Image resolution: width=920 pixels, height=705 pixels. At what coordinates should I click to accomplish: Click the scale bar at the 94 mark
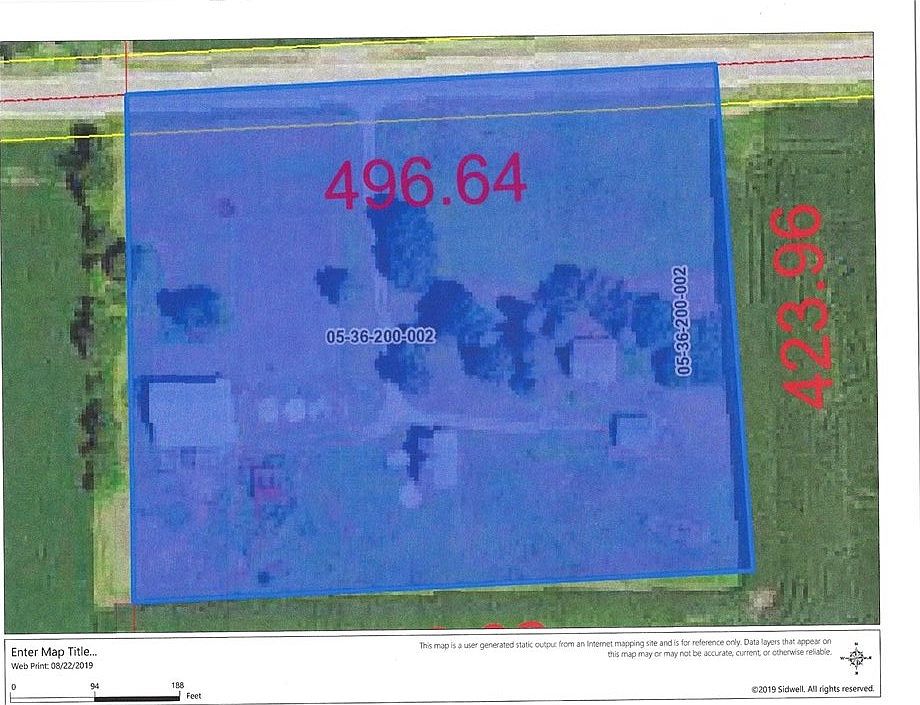(x=95, y=694)
